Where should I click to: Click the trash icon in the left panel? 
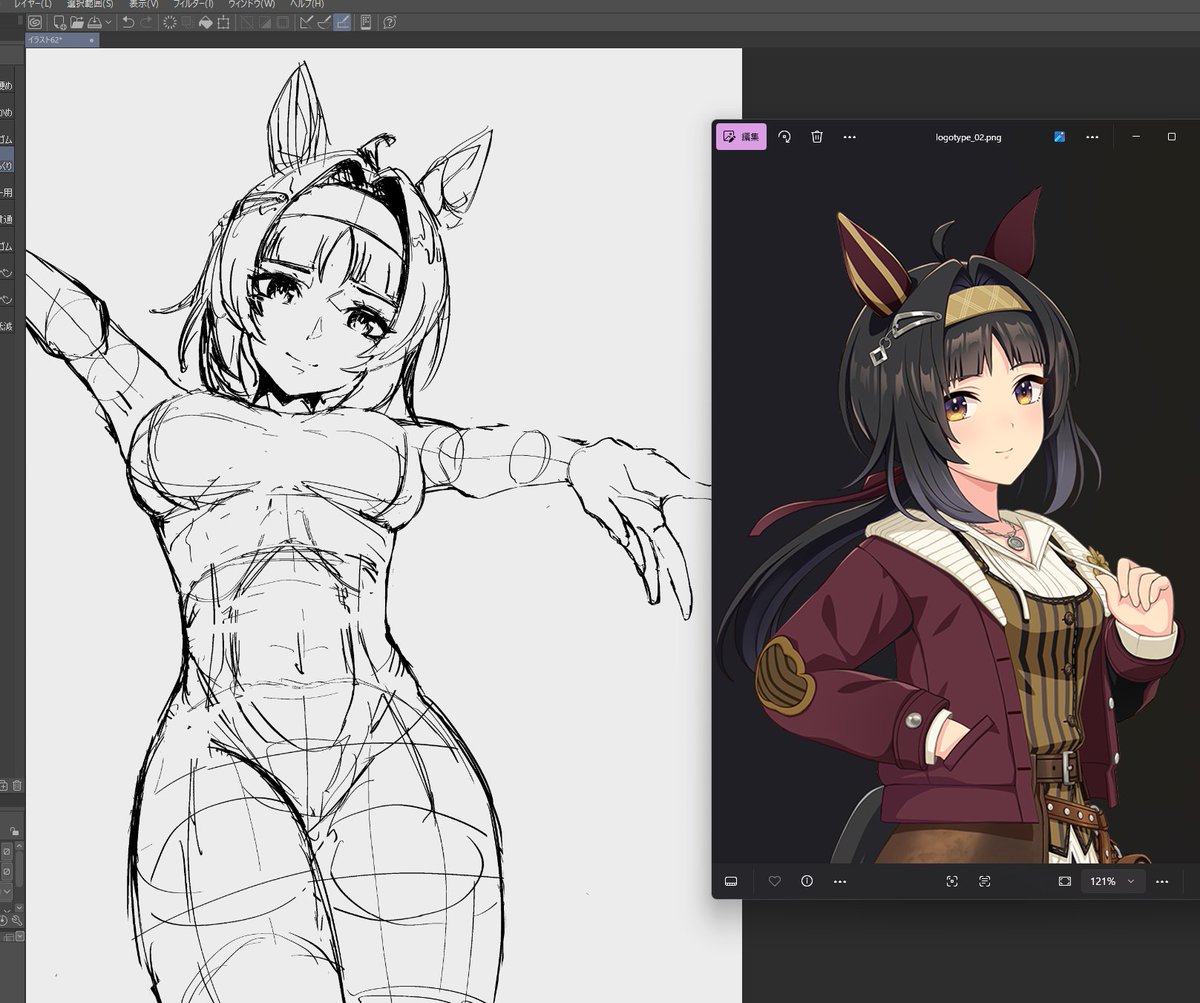17,785
